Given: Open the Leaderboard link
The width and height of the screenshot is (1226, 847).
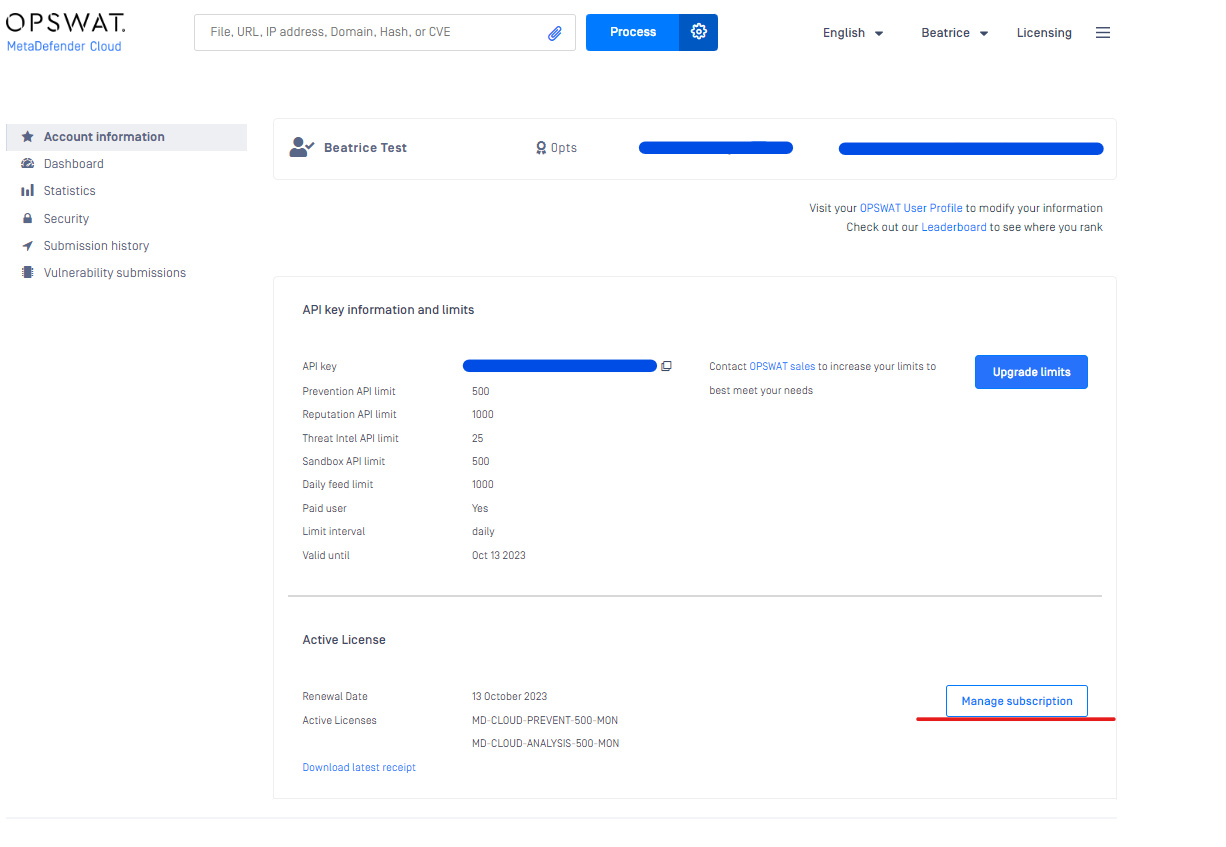Looking at the screenshot, I should point(954,227).
